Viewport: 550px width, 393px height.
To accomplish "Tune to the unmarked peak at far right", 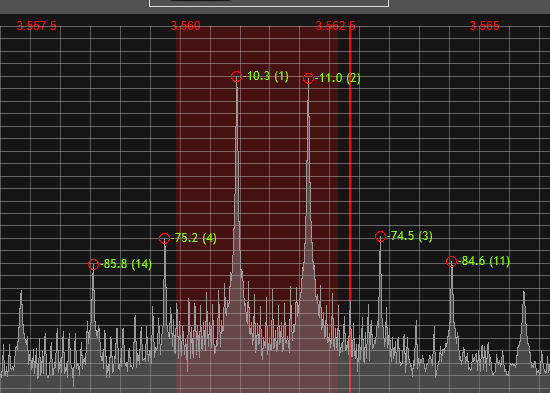I will pyautogui.click(x=524, y=293).
